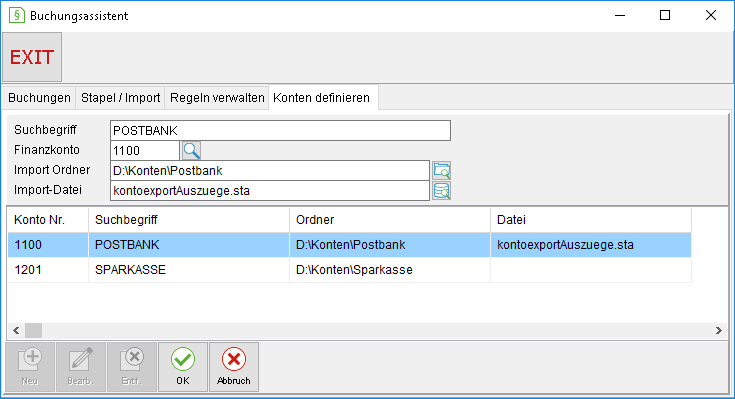Minimize the Buchungsassistent window

[620, 15]
